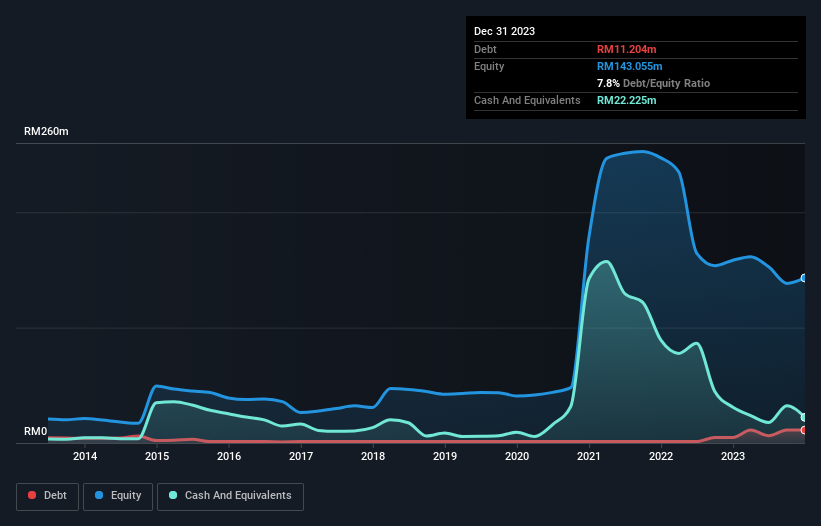Click the Cash endpoint marker on chart
Image resolution: width=821 pixels, height=526 pixels.
[804, 417]
